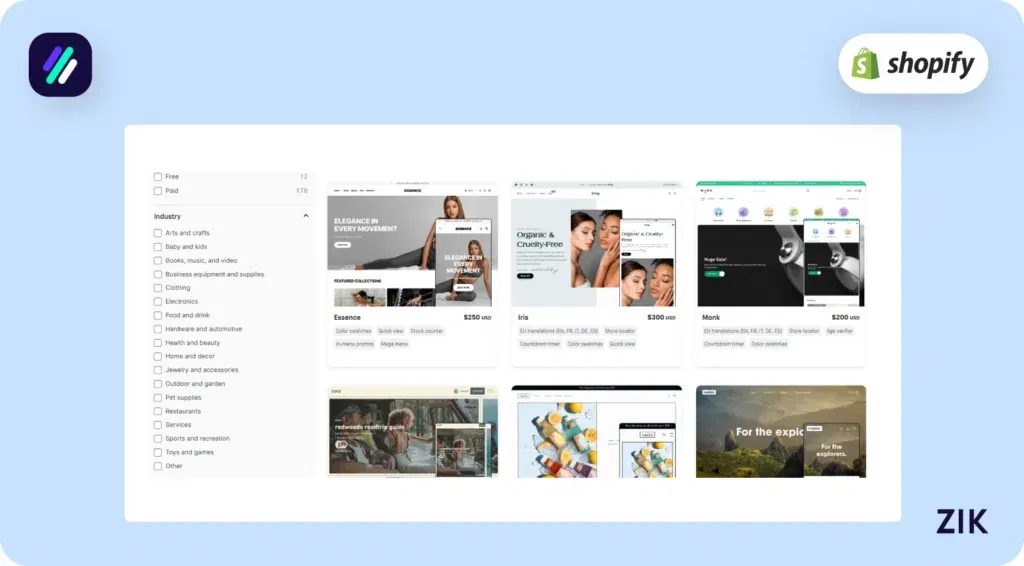Open the Essence theme preview image
Viewport: 1024px width, 566px height.
[x=412, y=244]
